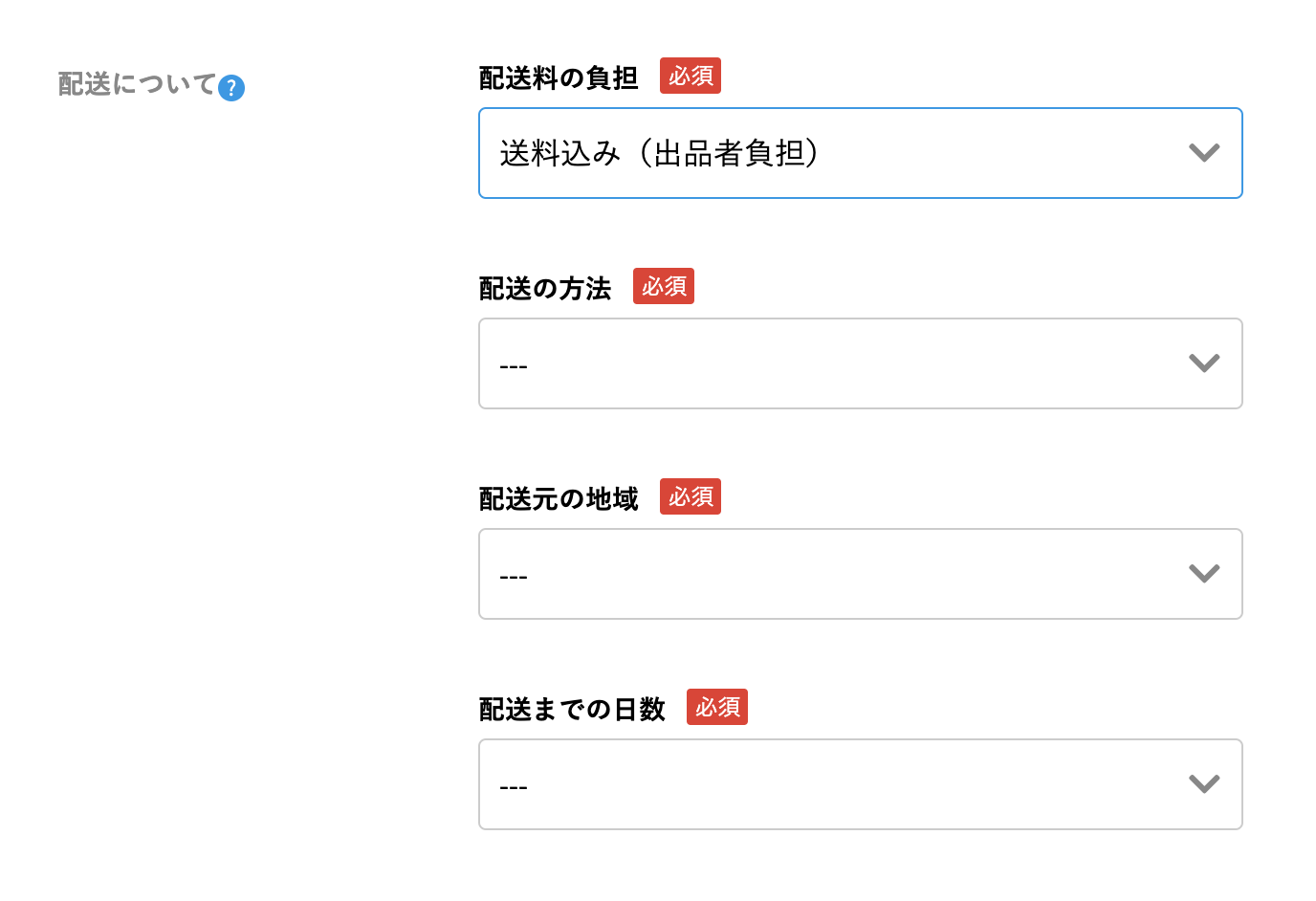Open the 配送の方法 dropdown

pyautogui.click(x=860, y=363)
